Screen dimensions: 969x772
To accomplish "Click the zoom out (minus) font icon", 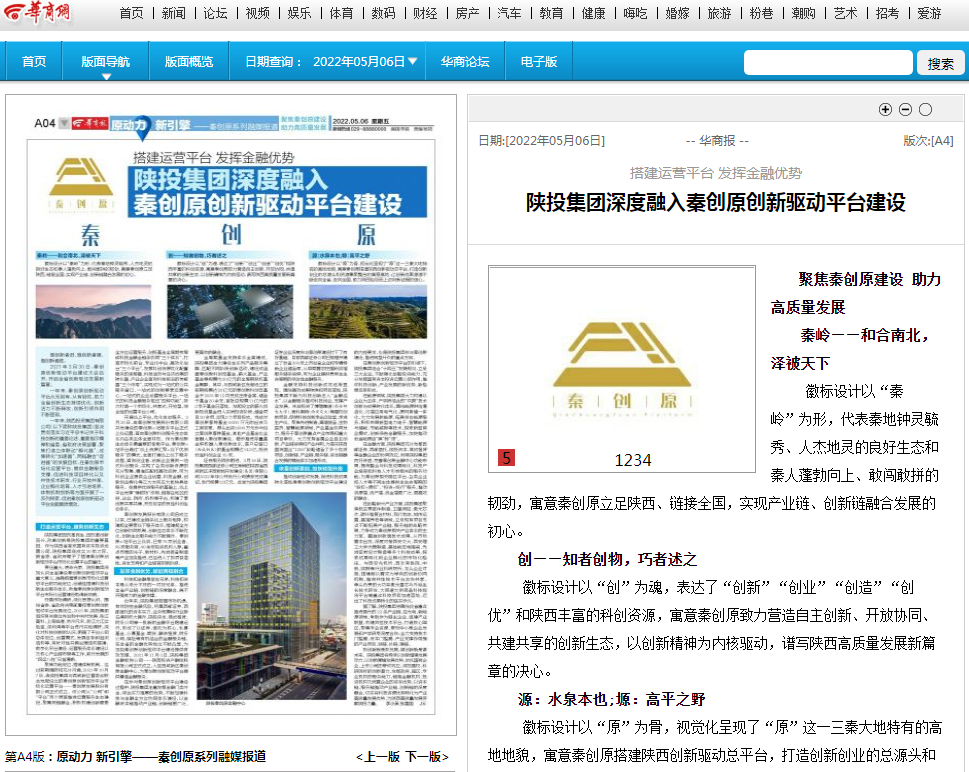I will click(x=905, y=110).
